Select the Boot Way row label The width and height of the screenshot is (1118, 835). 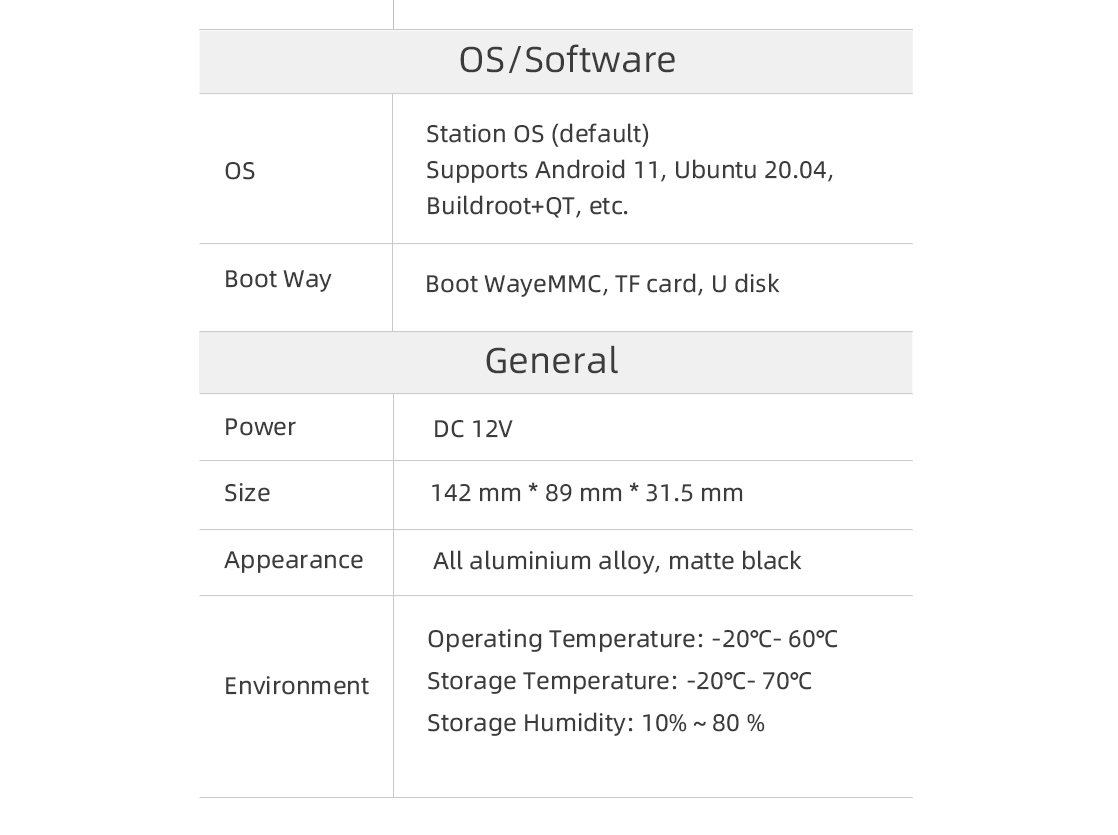278,279
